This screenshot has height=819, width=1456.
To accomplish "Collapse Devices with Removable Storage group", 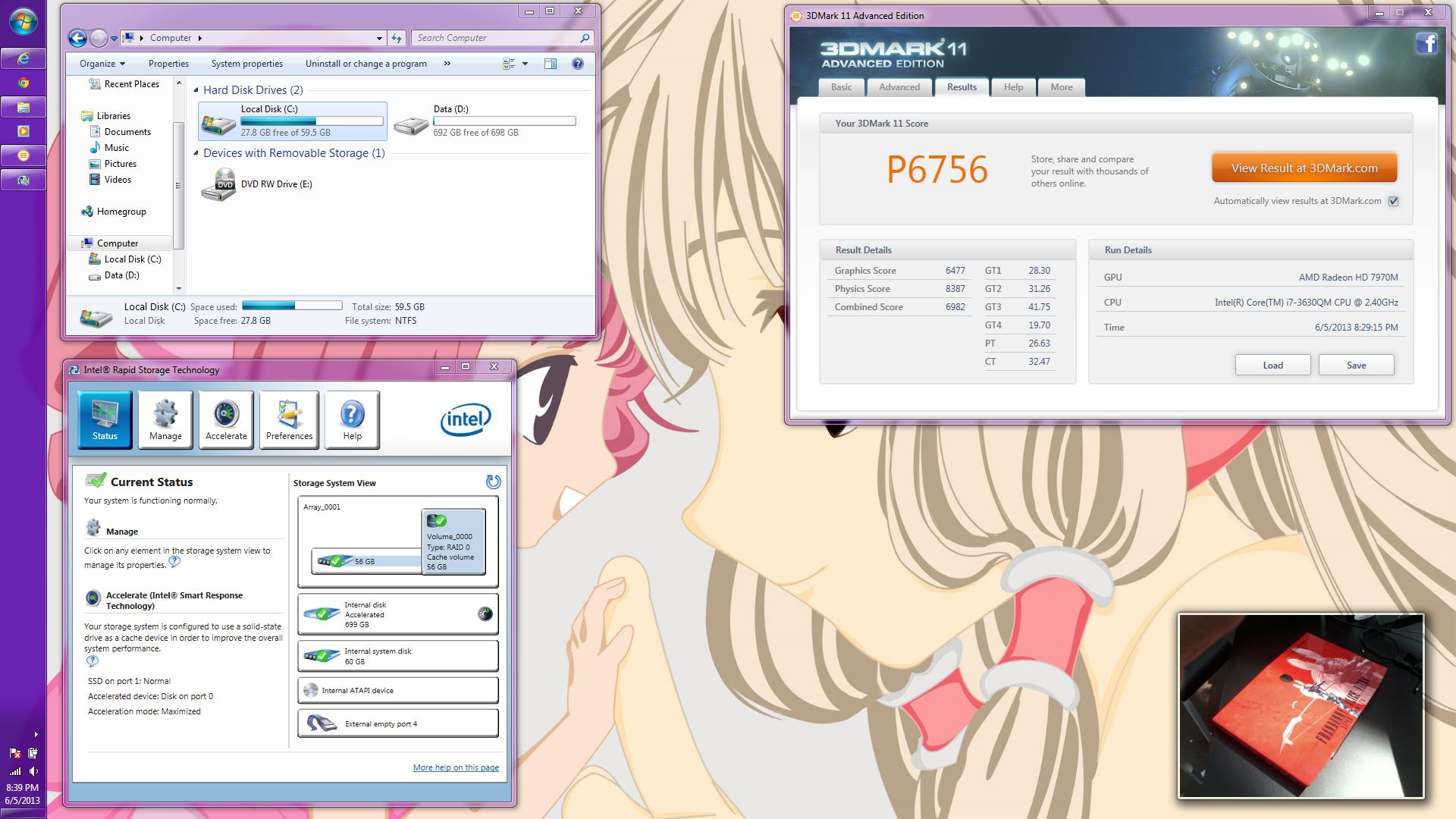I will point(196,153).
